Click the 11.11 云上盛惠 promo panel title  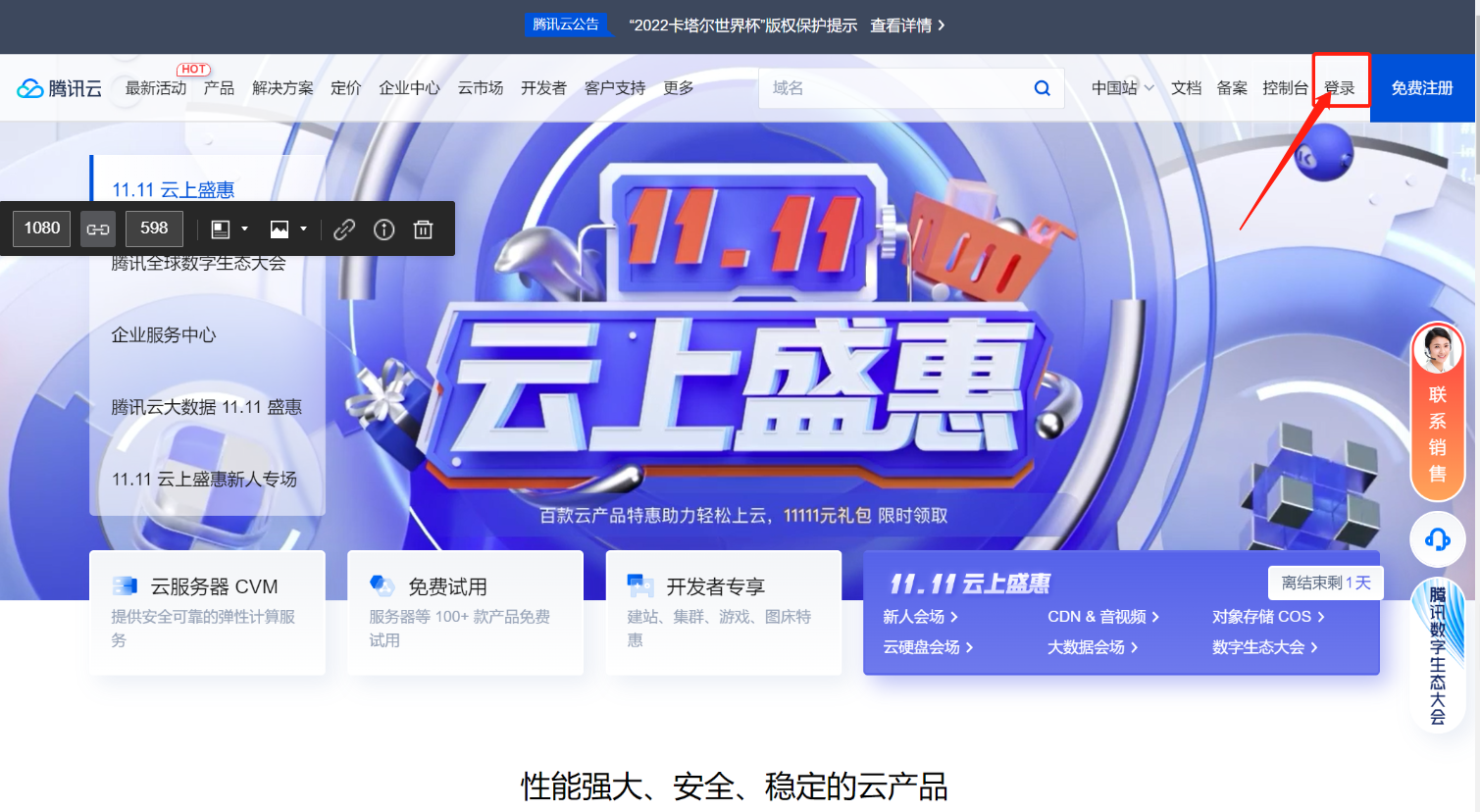coord(970,584)
